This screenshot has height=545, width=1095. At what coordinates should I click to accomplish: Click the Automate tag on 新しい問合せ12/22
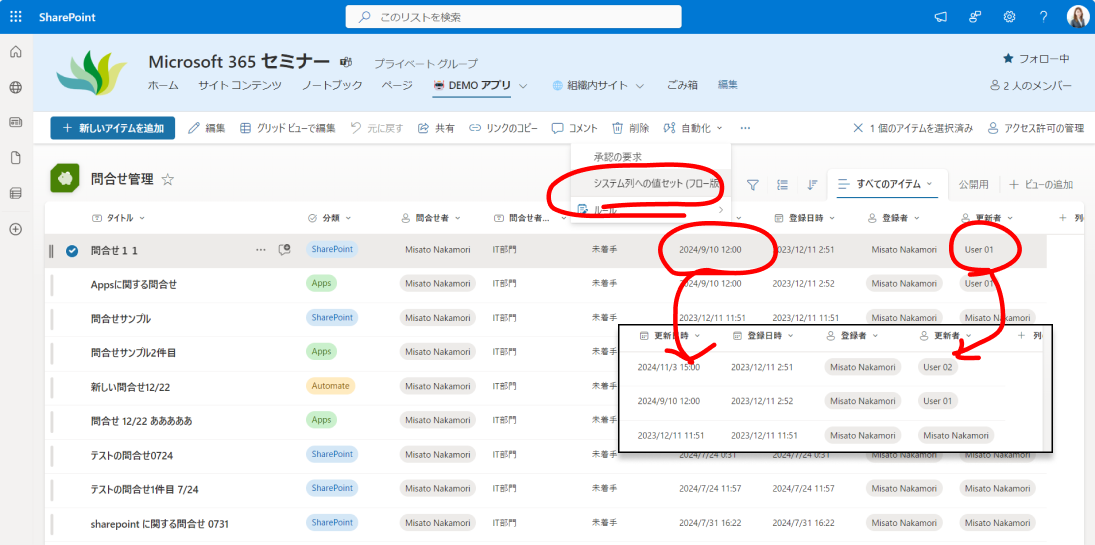(x=330, y=386)
